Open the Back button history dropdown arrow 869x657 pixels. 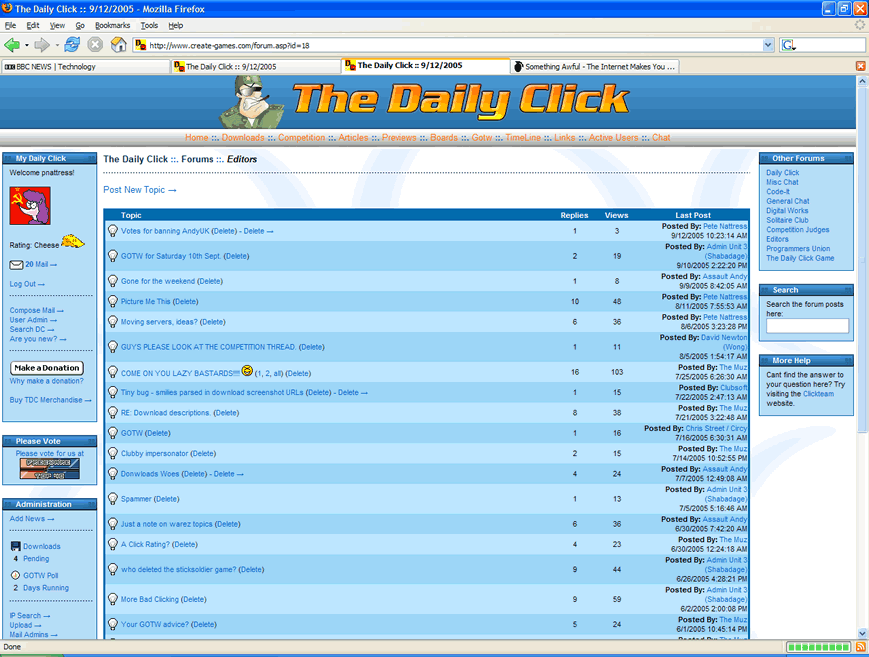click(x=27, y=45)
